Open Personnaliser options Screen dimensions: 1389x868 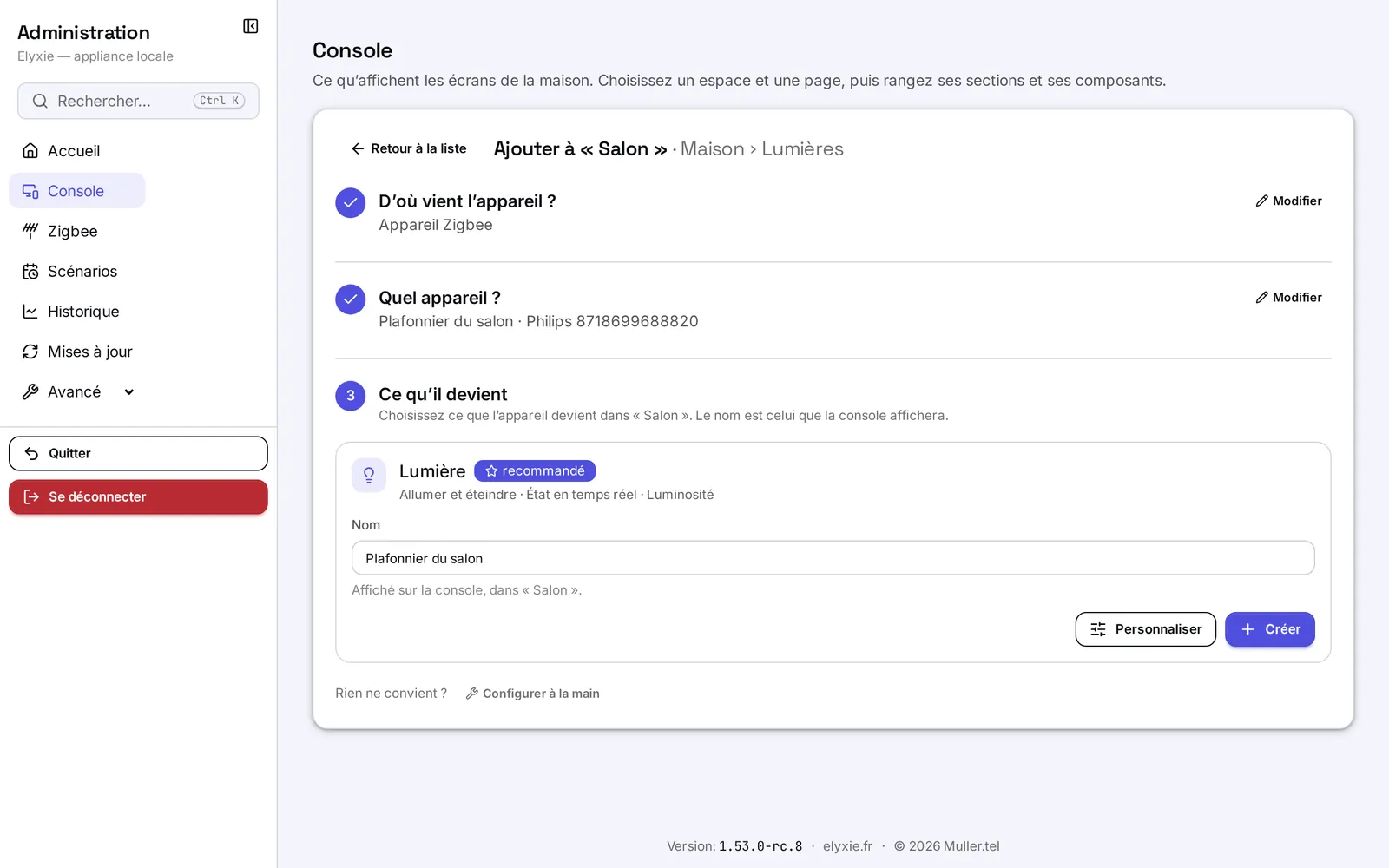[1146, 629]
